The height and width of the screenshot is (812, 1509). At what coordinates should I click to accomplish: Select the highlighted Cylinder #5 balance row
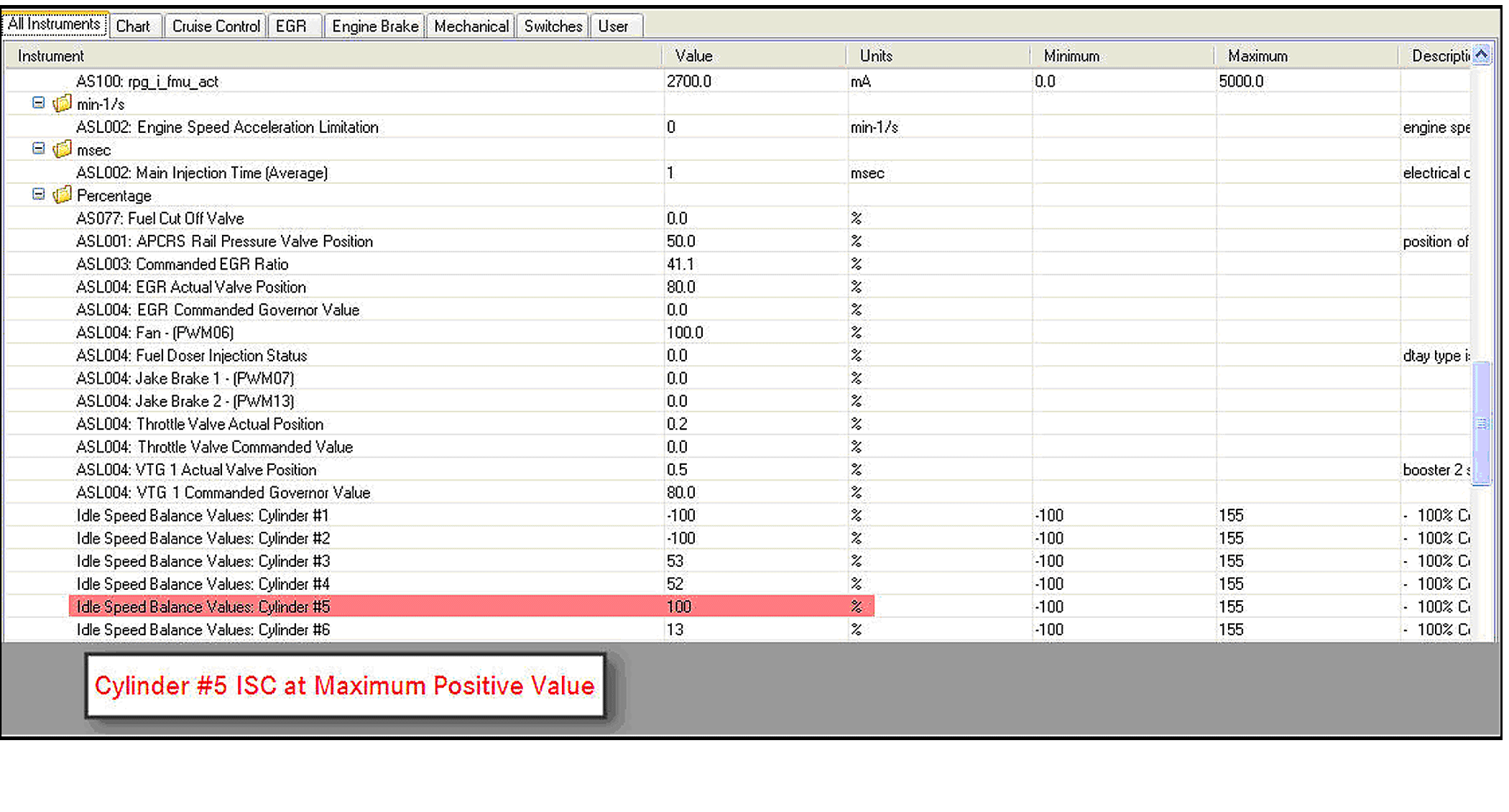(x=203, y=607)
